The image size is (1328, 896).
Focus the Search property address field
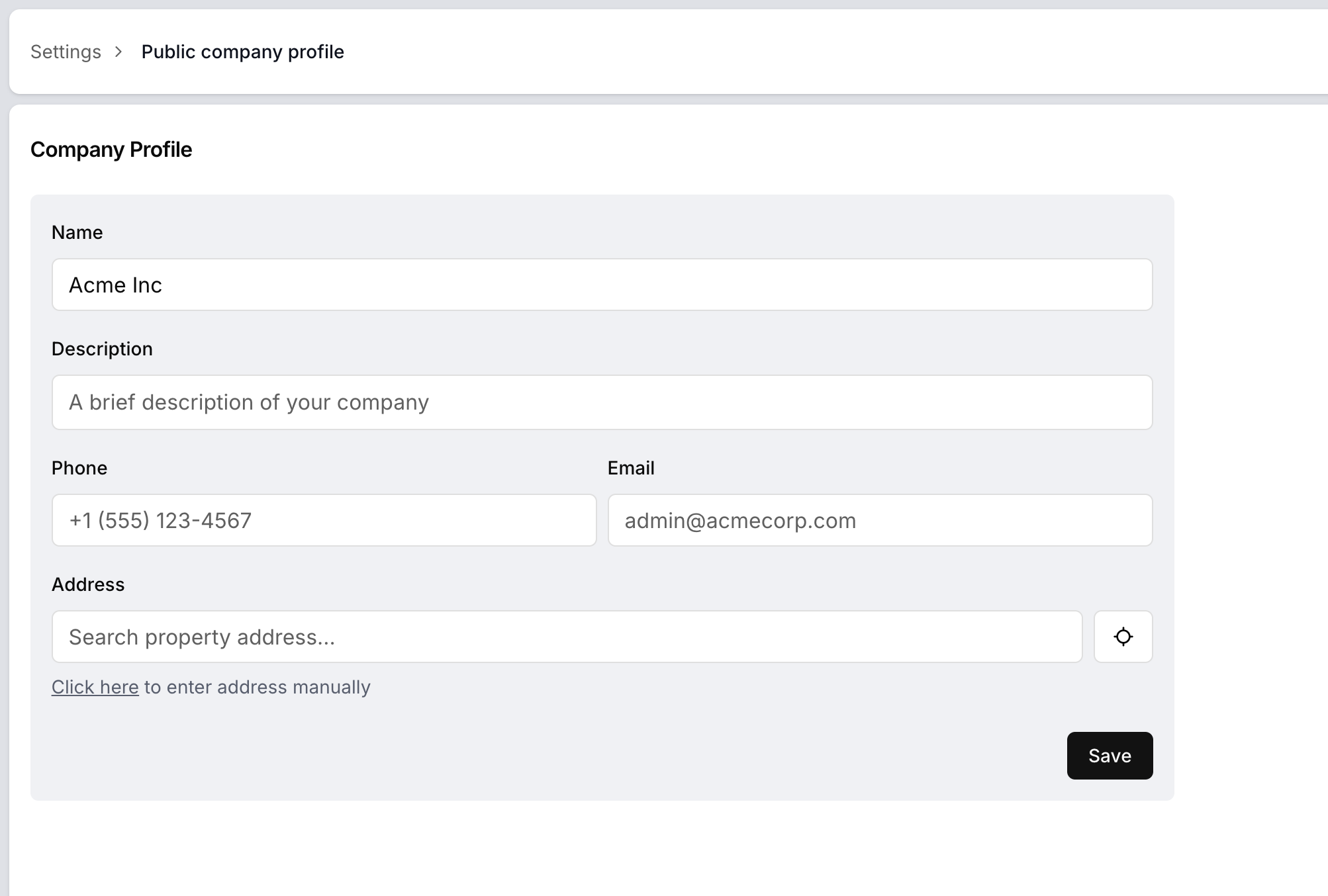[x=567, y=637]
